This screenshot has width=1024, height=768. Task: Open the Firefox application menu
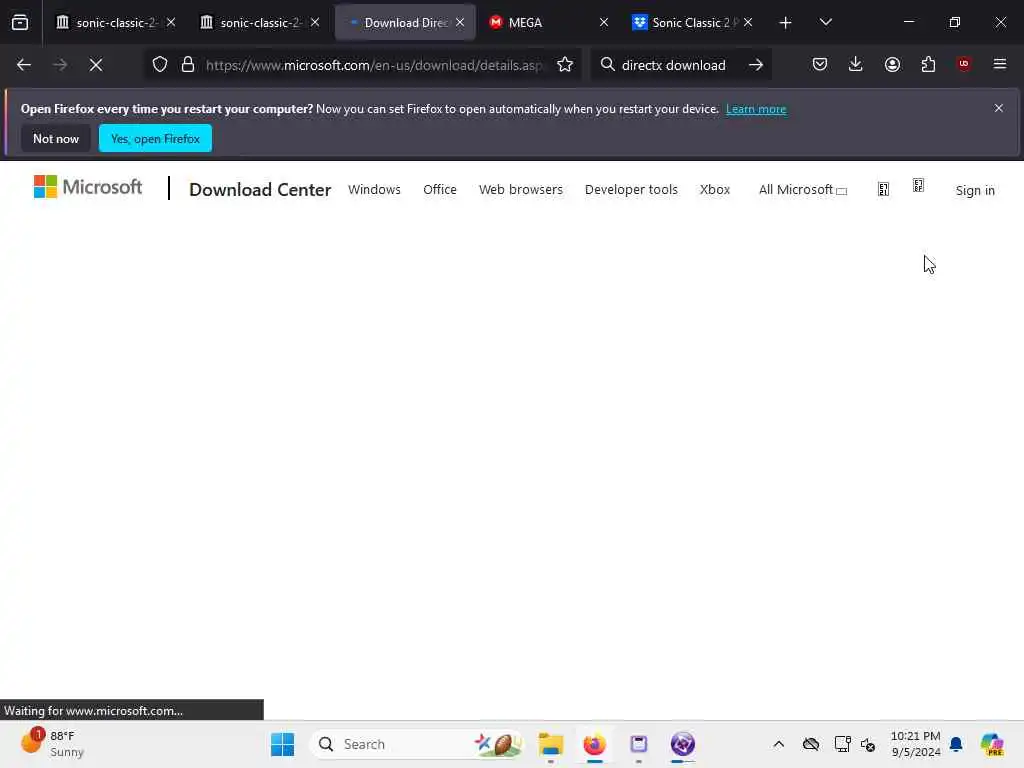(1000, 64)
